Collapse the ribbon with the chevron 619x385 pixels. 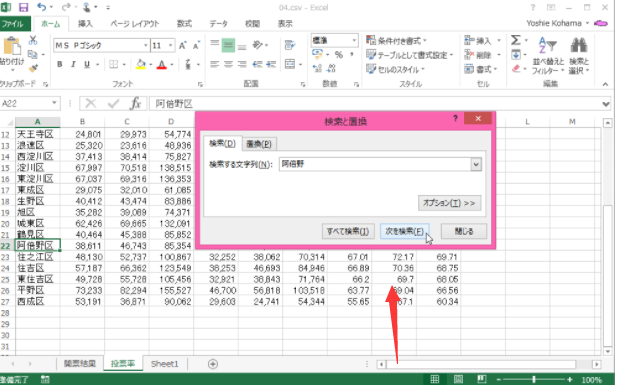(605, 84)
